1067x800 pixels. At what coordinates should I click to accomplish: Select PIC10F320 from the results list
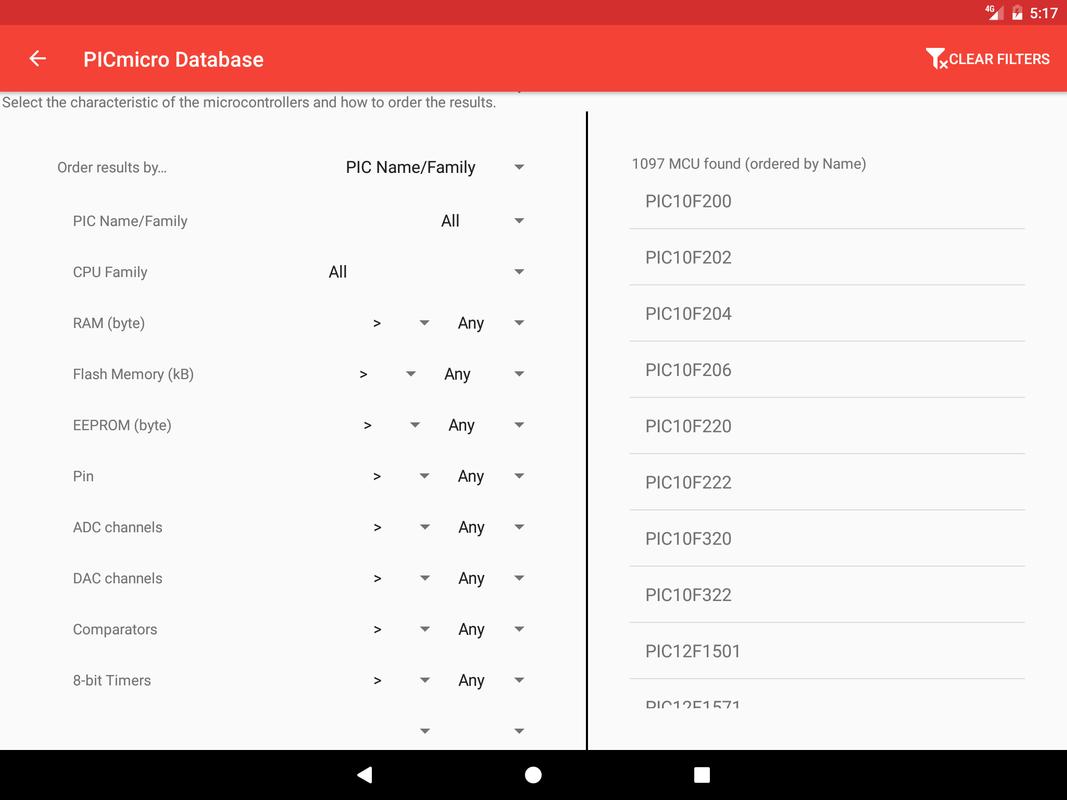[x=827, y=539]
